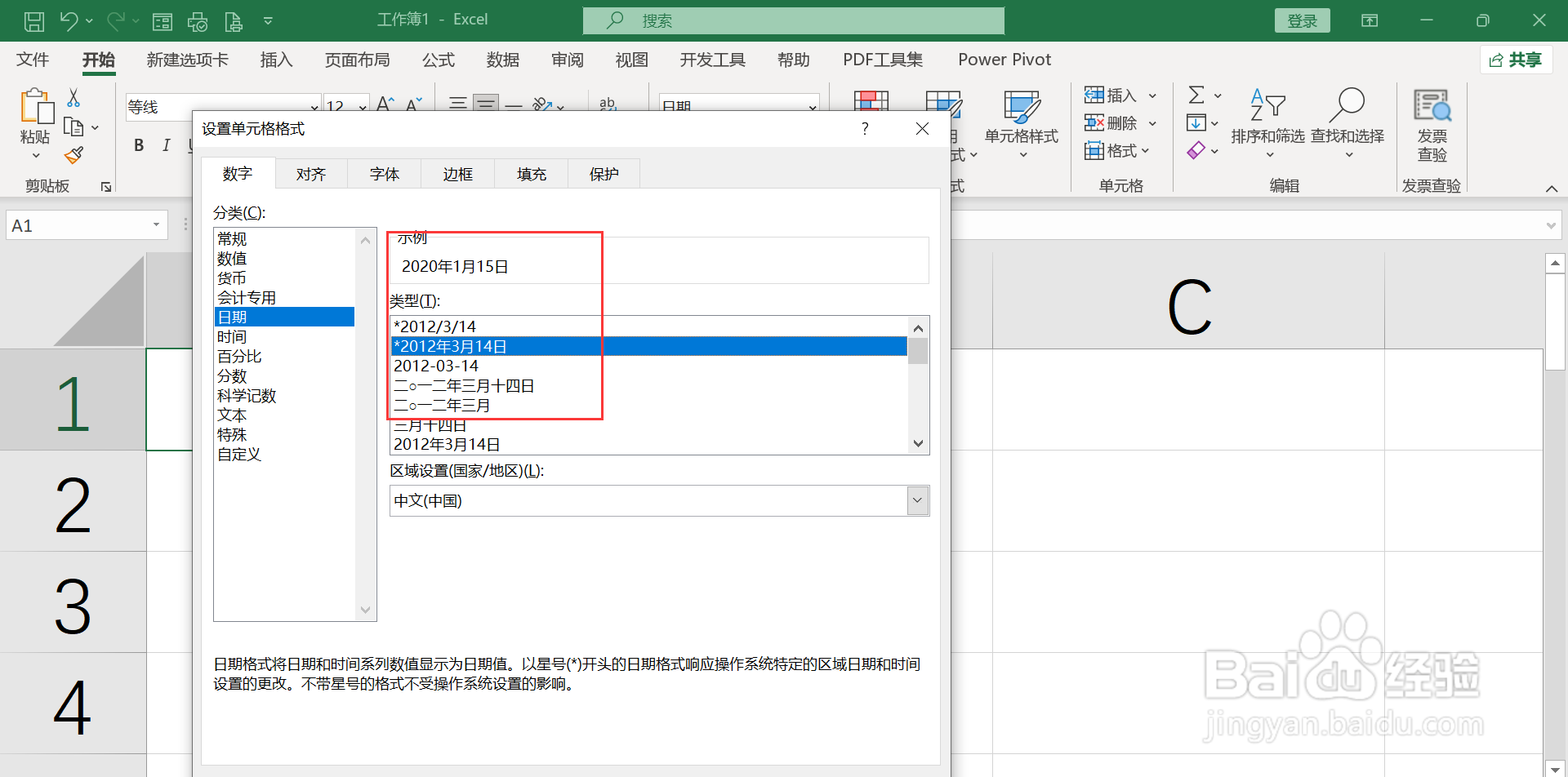Viewport: 1568px width, 777px height.
Task: Click the Format Painter brush icon
Action: point(73,155)
